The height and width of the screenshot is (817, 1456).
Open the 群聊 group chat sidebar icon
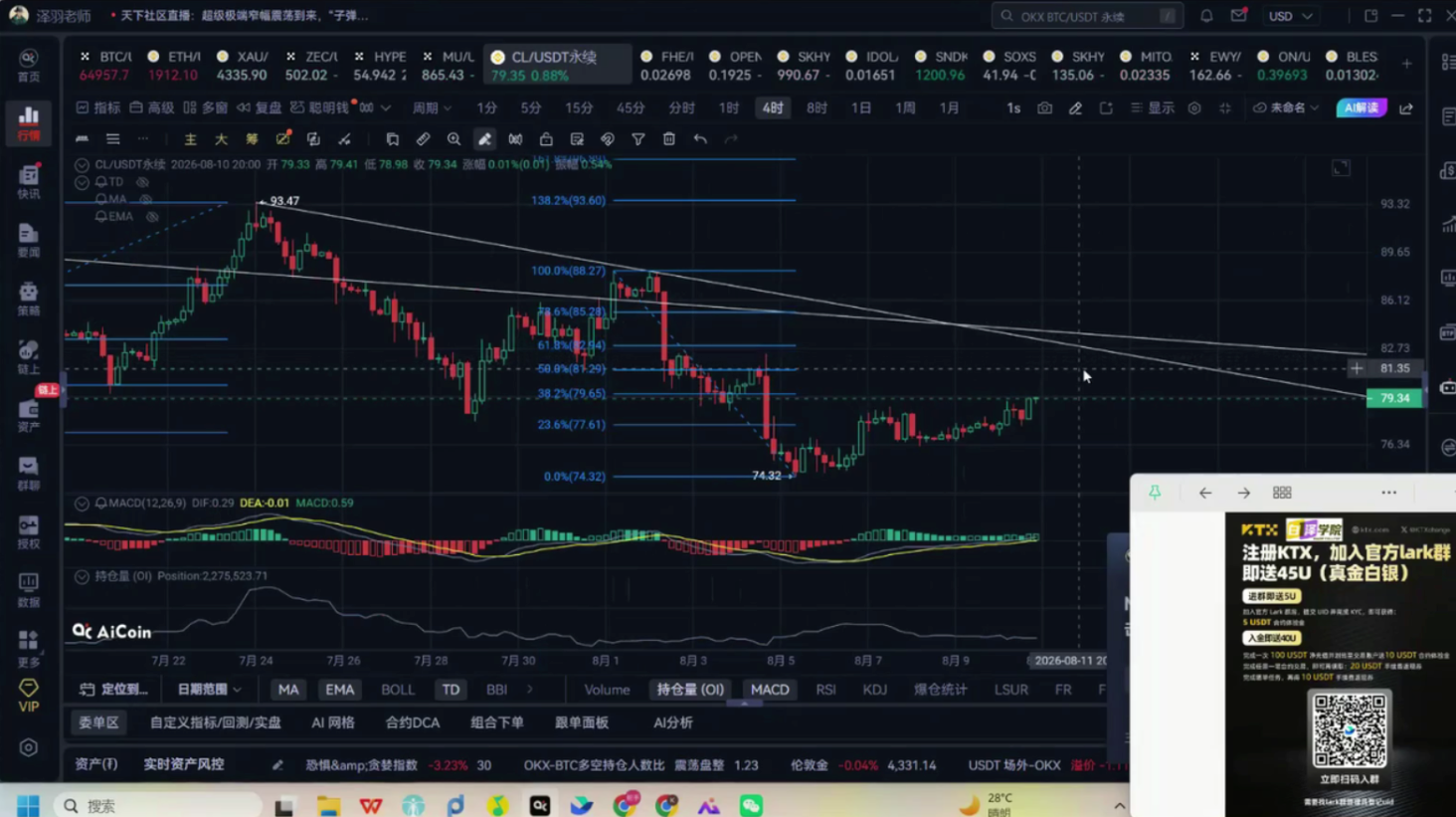click(28, 474)
